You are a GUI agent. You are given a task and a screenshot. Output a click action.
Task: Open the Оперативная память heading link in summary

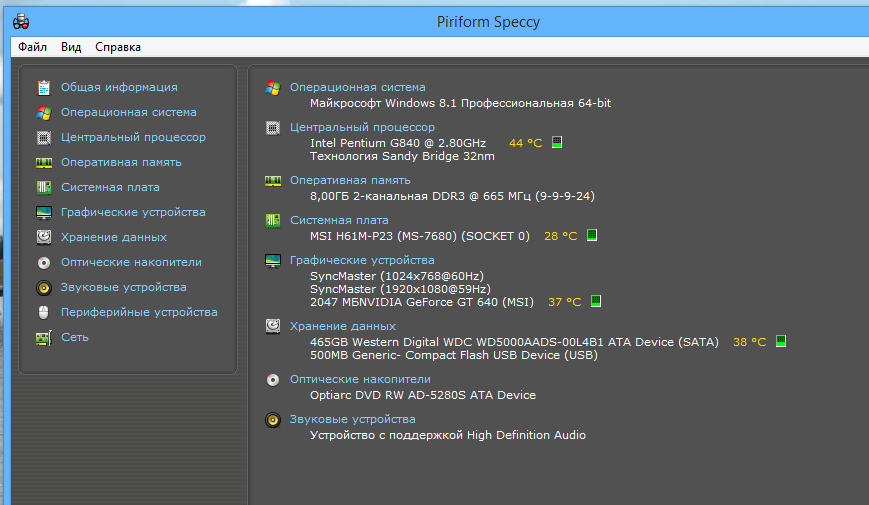pos(350,180)
